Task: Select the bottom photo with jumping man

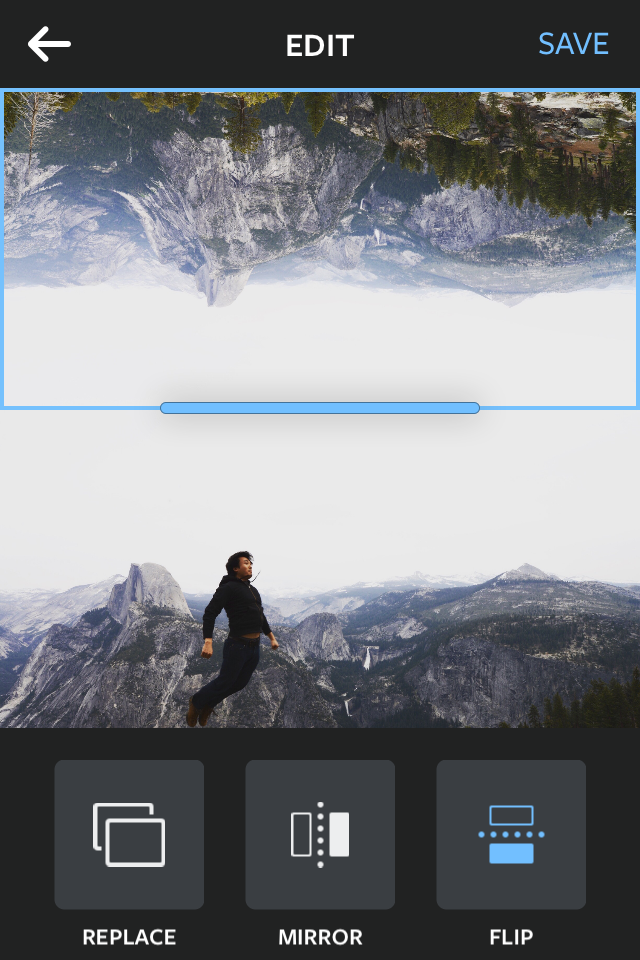Action: 320,569
